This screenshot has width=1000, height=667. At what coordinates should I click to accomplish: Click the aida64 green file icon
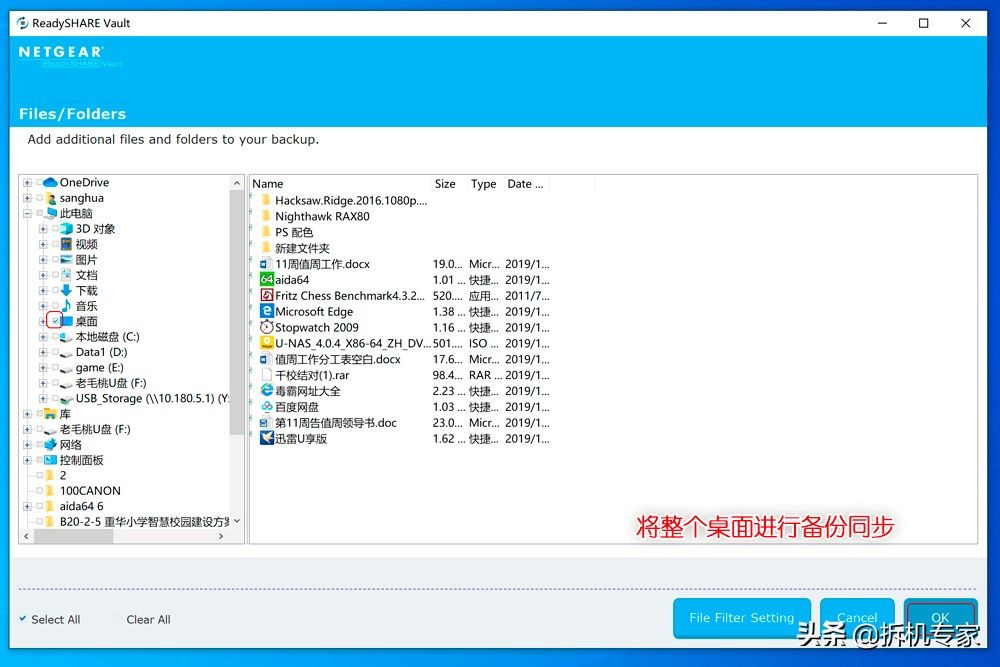click(x=267, y=279)
